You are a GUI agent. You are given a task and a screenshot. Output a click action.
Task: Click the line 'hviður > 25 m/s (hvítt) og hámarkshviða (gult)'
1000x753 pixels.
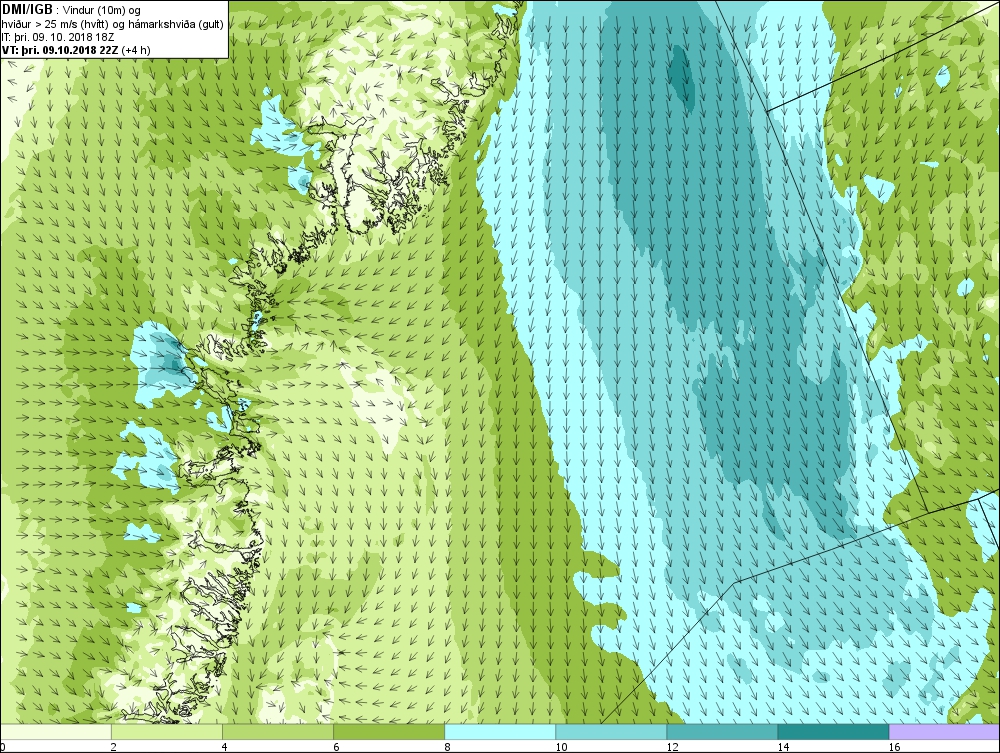pos(113,24)
